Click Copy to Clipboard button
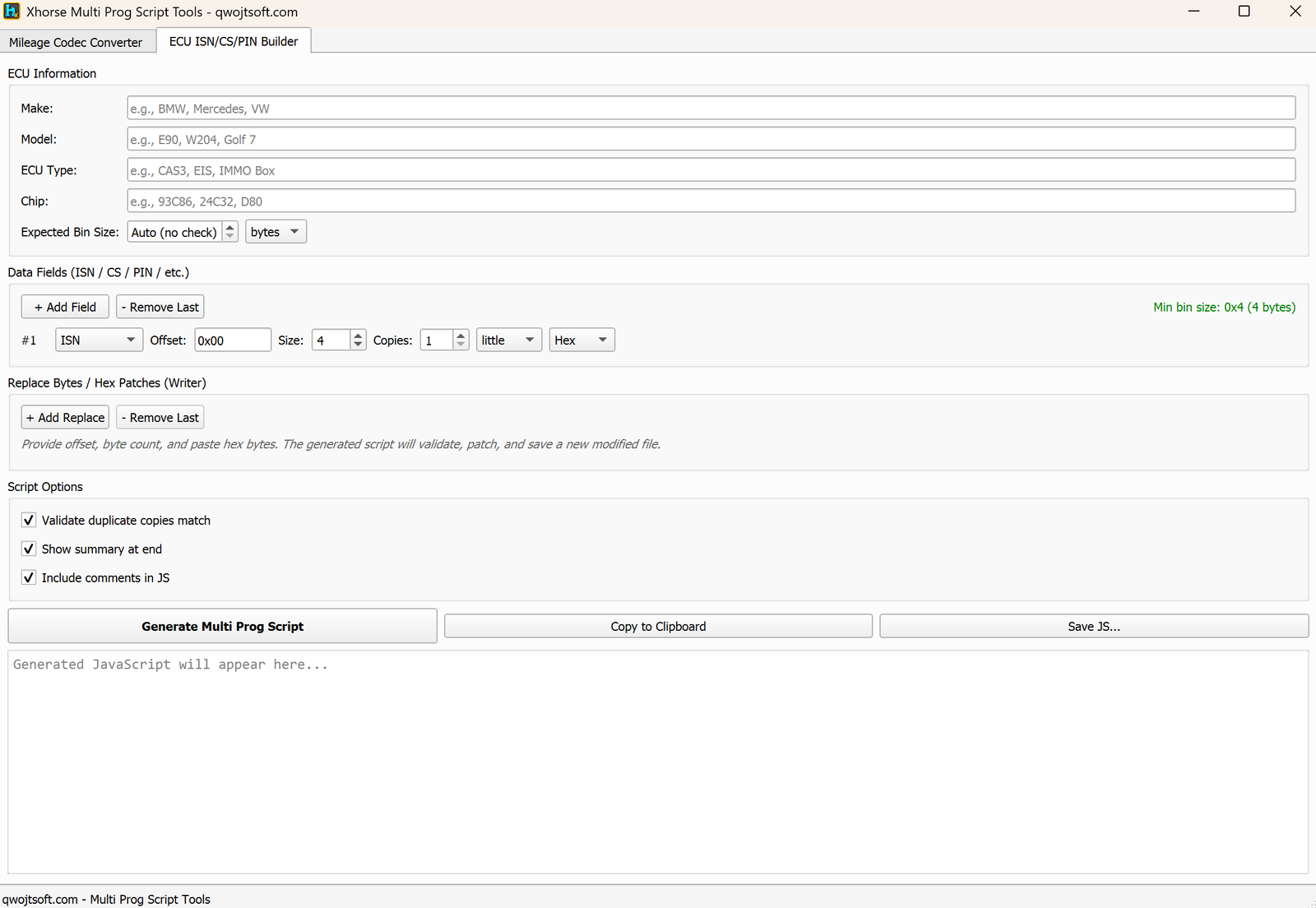Screen dimensions: 1316x908 [658, 626]
